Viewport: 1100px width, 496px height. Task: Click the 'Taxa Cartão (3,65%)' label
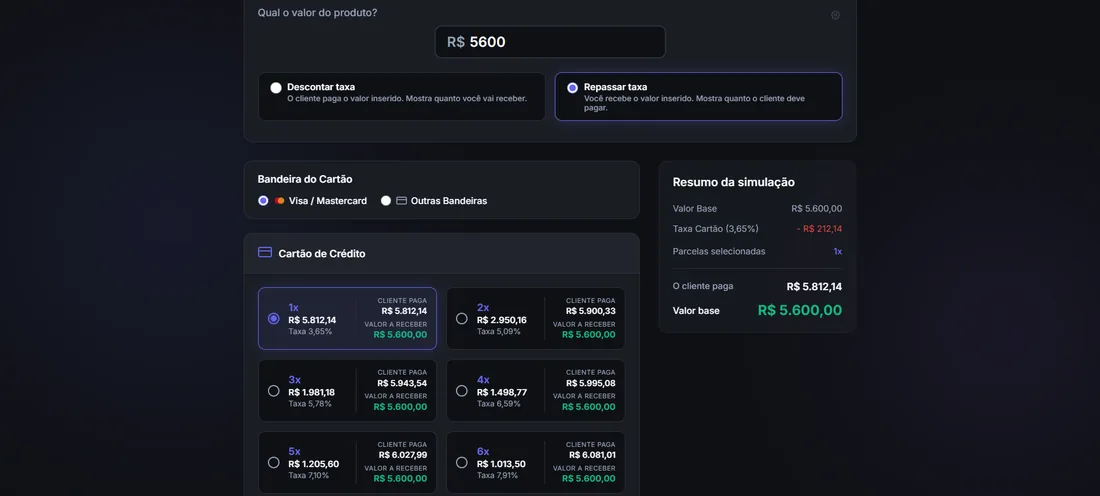[x=716, y=229]
